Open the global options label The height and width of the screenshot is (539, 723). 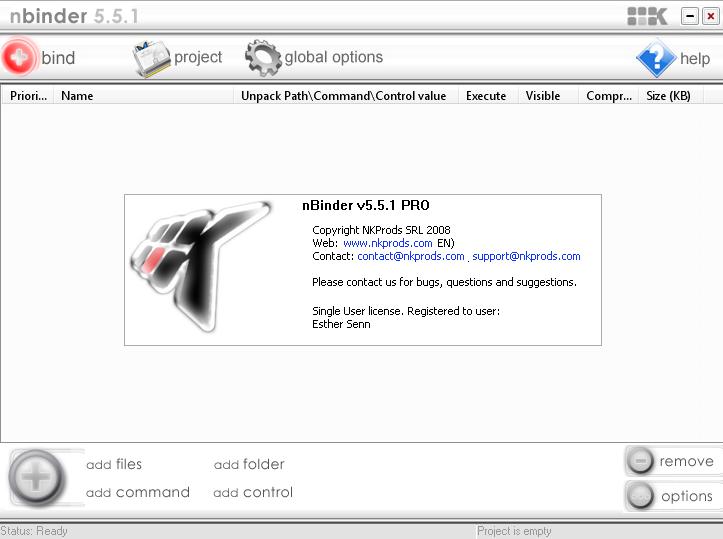(x=333, y=57)
